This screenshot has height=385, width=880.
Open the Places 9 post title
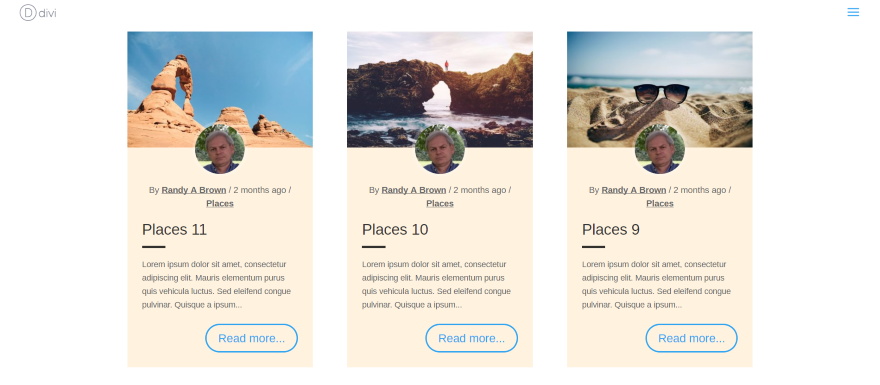pyautogui.click(x=611, y=230)
